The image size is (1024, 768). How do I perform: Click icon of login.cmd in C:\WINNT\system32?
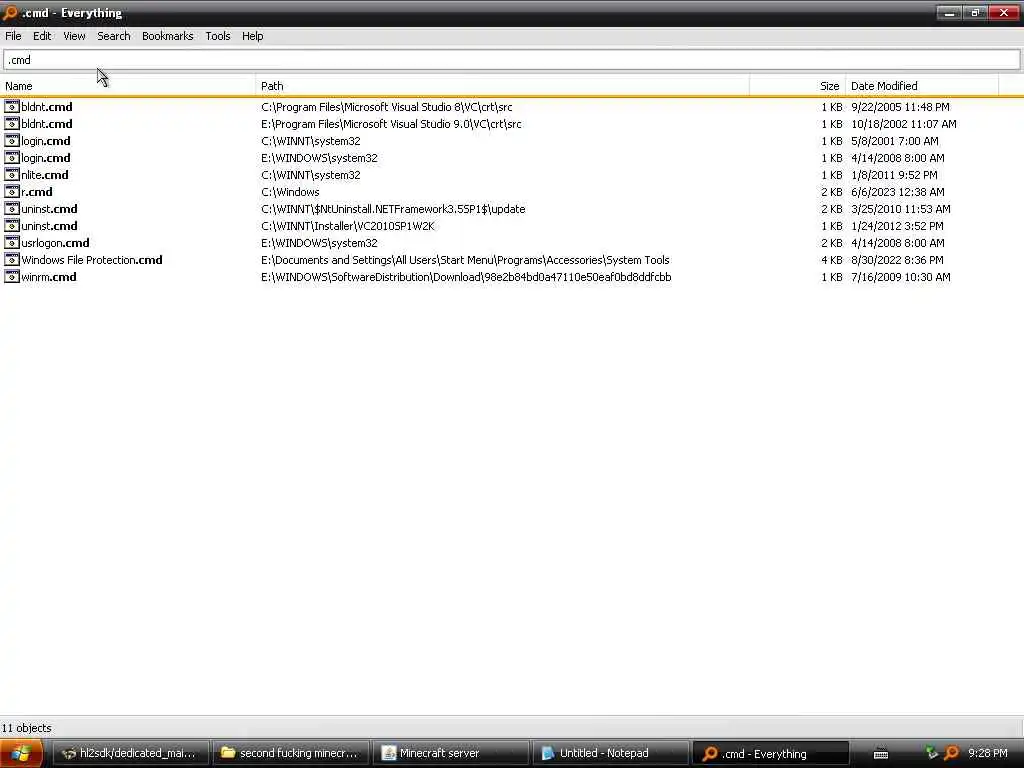pos(12,140)
